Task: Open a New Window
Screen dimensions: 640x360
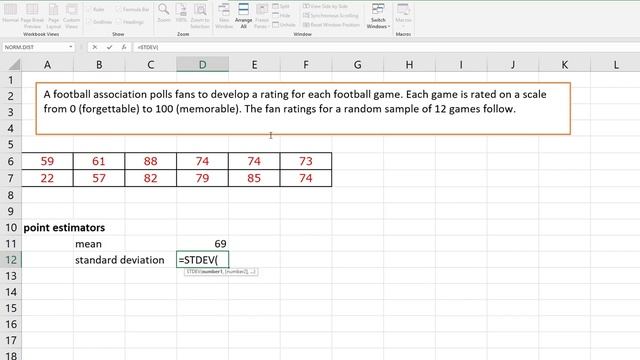Action: coord(224,16)
